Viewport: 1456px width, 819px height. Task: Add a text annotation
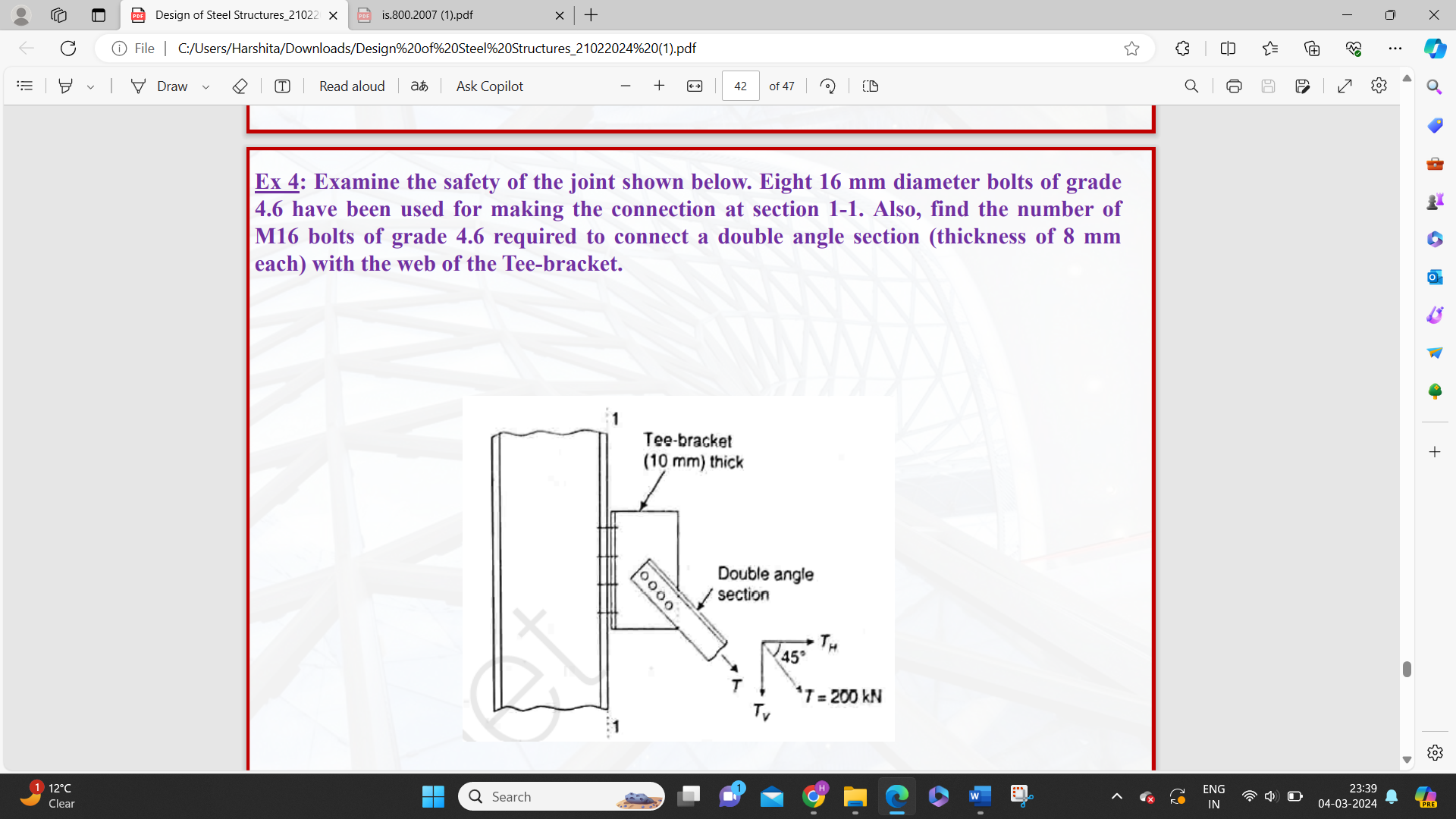pyautogui.click(x=282, y=86)
